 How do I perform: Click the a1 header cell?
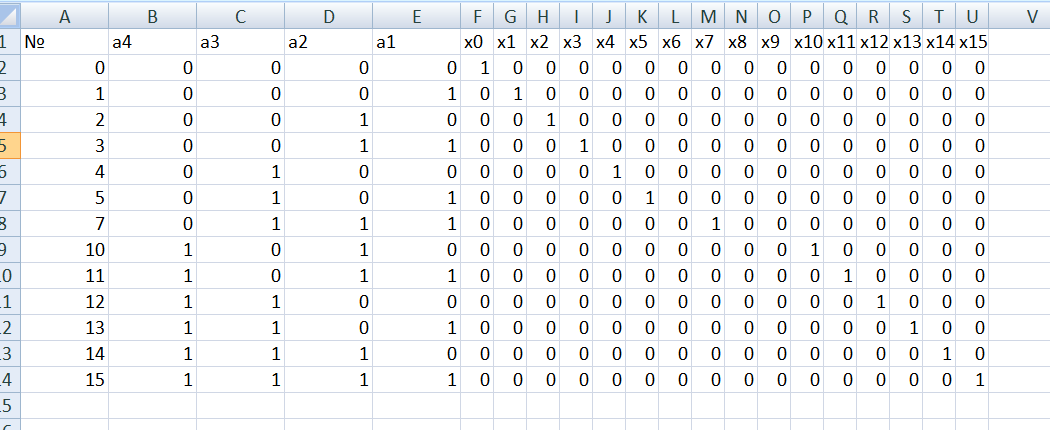[416, 42]
